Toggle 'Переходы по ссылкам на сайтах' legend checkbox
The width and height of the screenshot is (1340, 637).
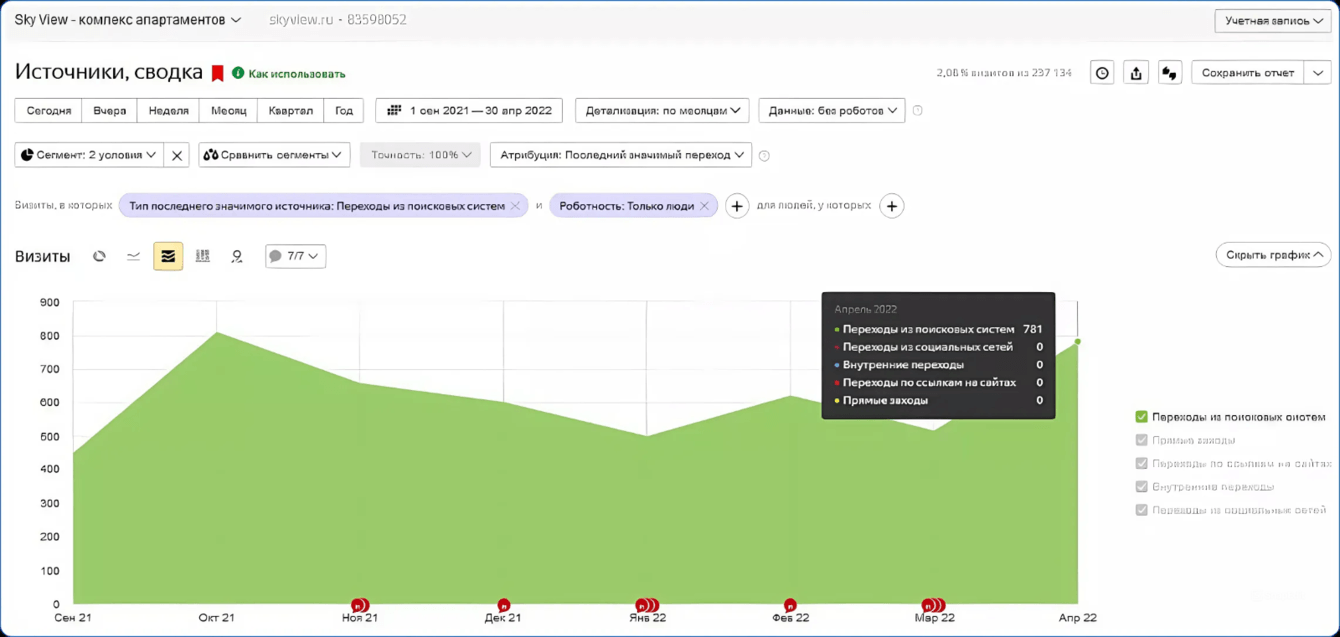tap(1141, 463)
